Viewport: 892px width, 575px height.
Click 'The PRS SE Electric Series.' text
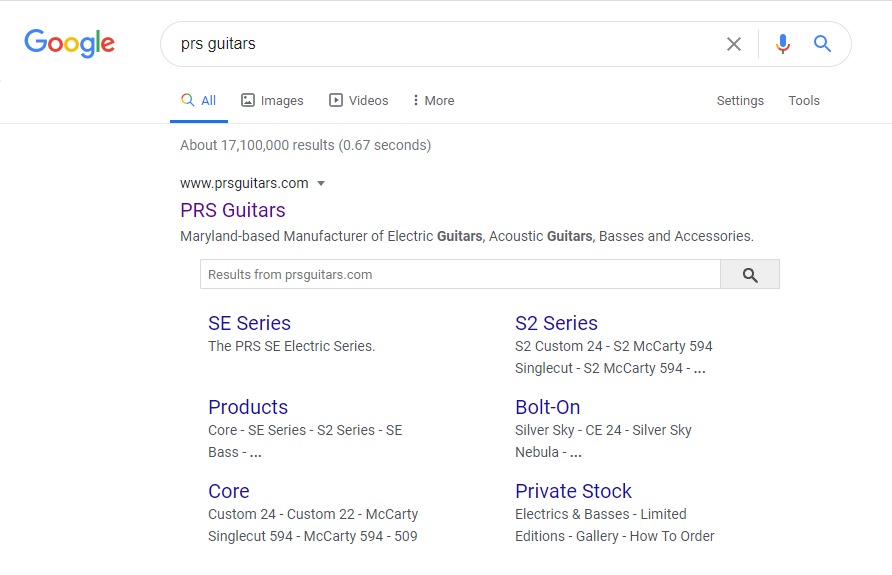coord(292,346)
